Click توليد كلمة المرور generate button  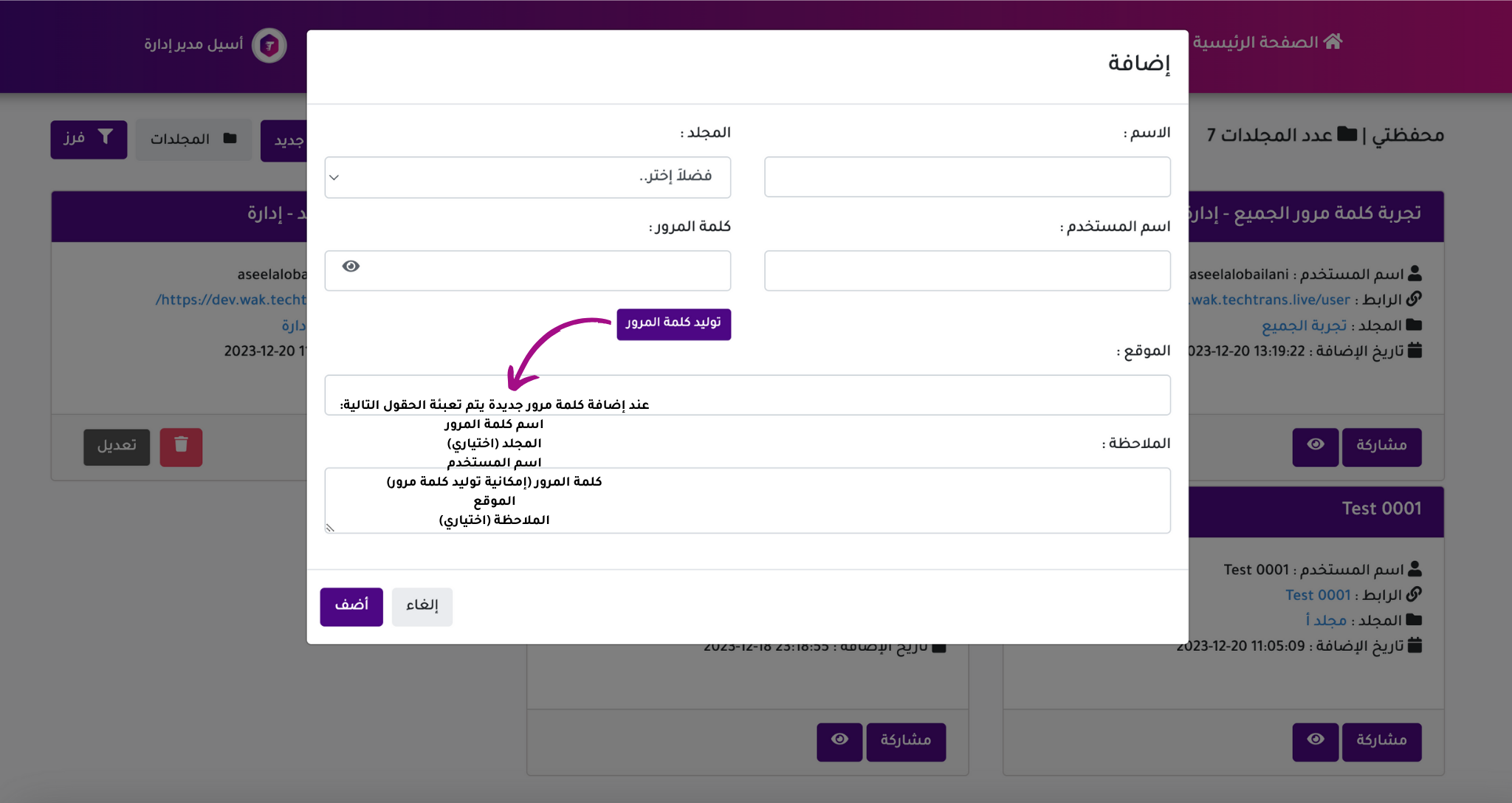(673, 323)
